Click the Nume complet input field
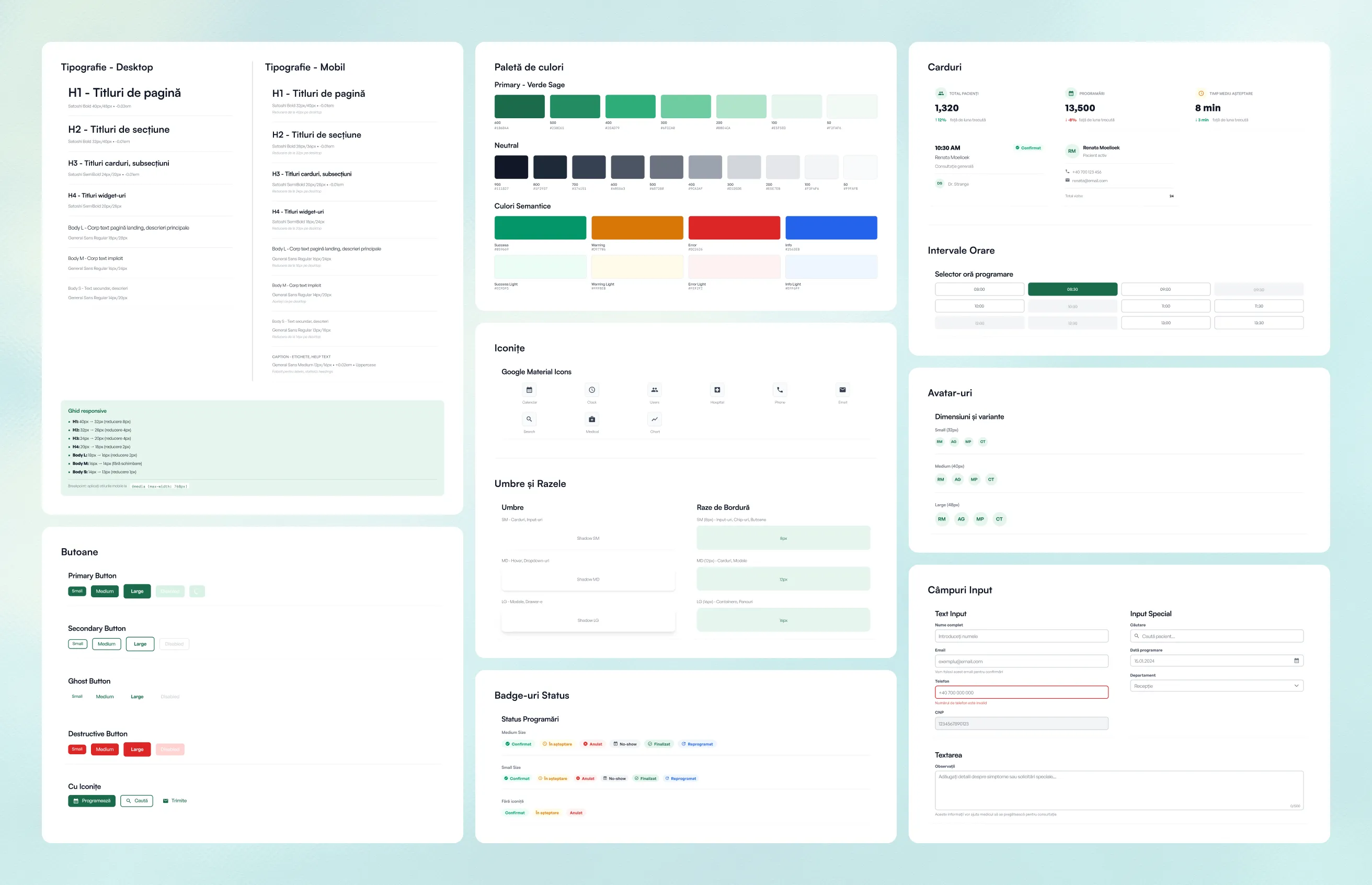The image size is (1372, 885). (x=1021, y=636)
